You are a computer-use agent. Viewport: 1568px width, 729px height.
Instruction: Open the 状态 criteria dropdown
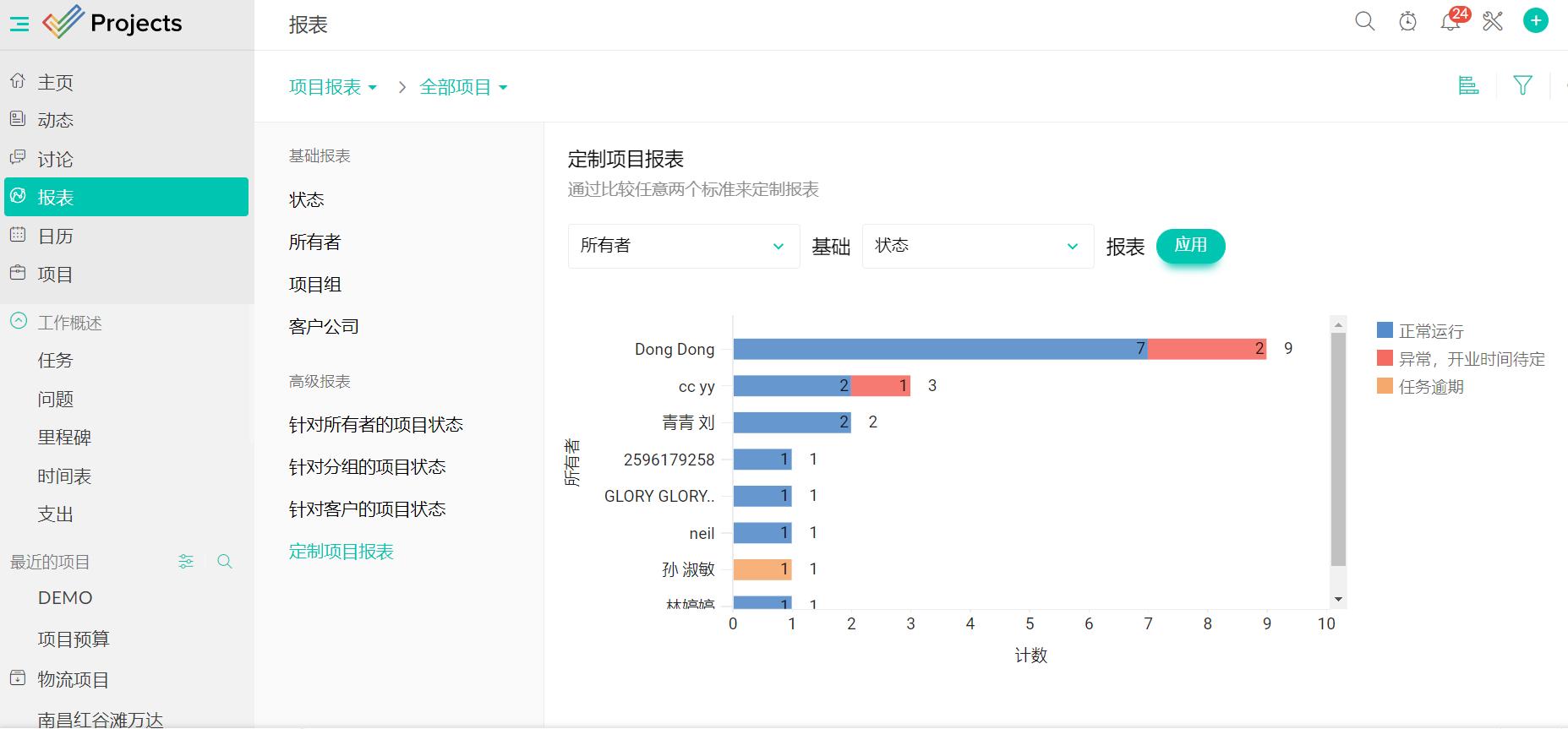[x=977, y=246]
